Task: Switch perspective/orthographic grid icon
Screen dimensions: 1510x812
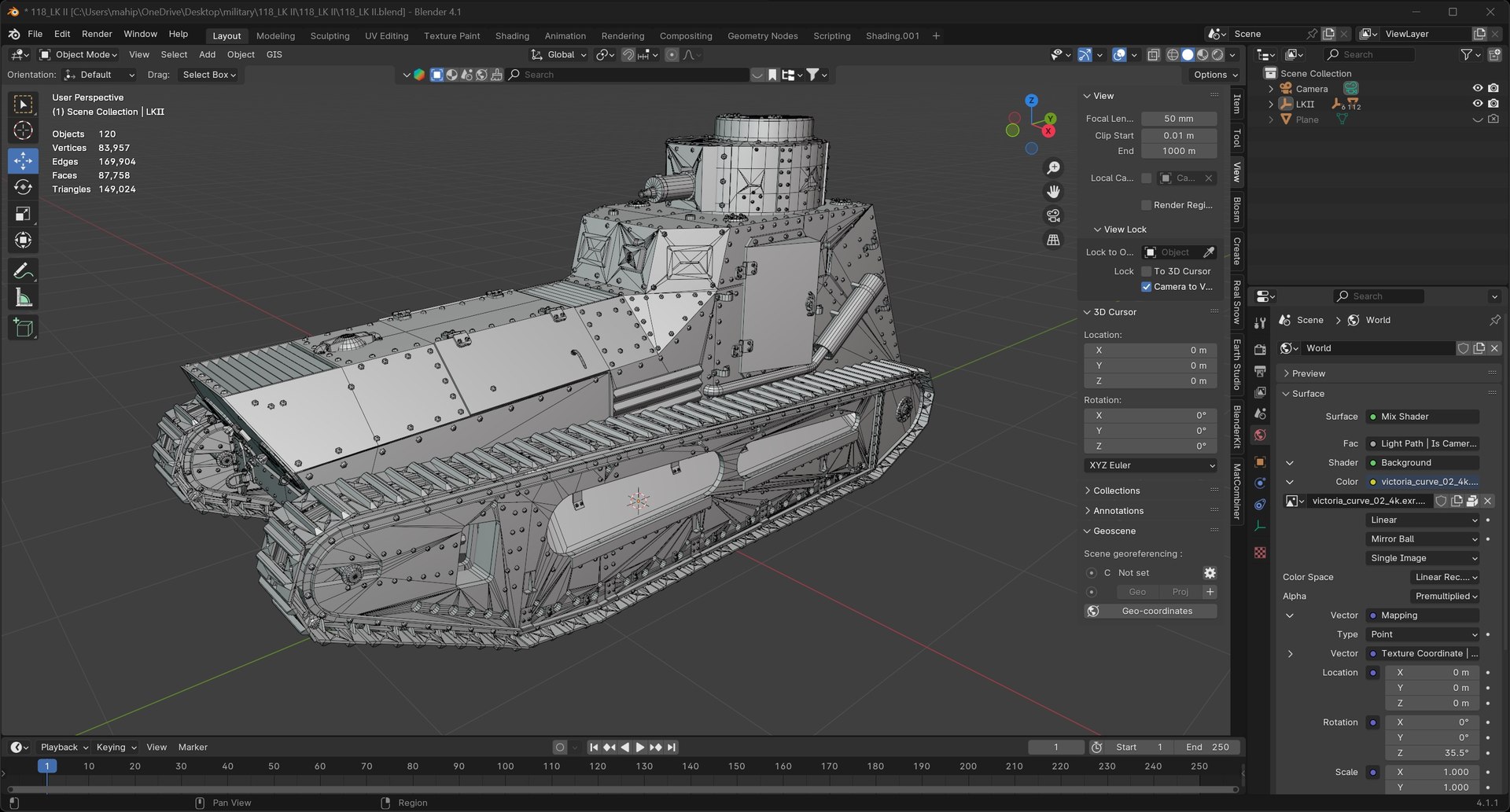Action: (x=1053, y=240)
